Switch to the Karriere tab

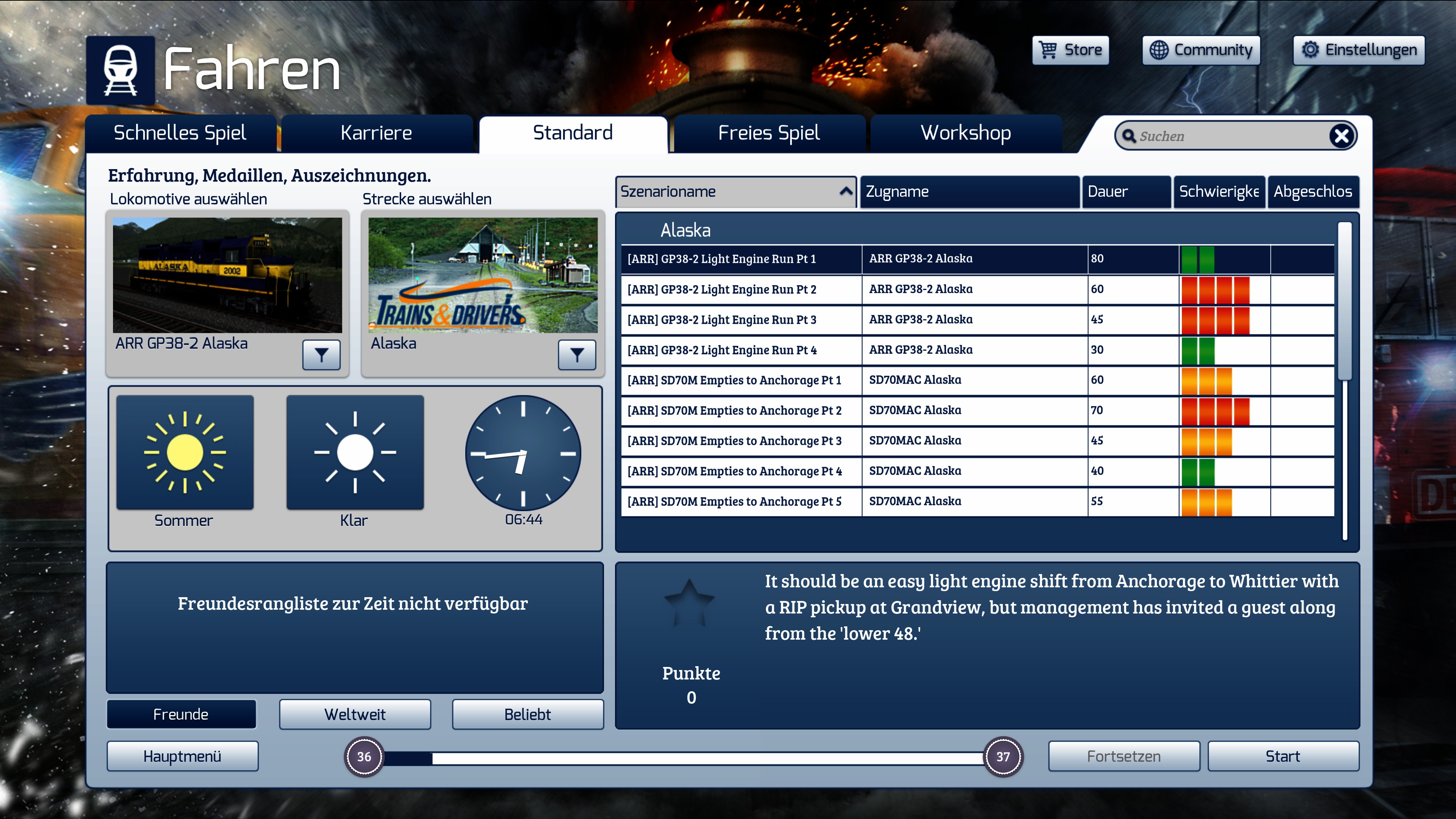[x=377, y=133]
